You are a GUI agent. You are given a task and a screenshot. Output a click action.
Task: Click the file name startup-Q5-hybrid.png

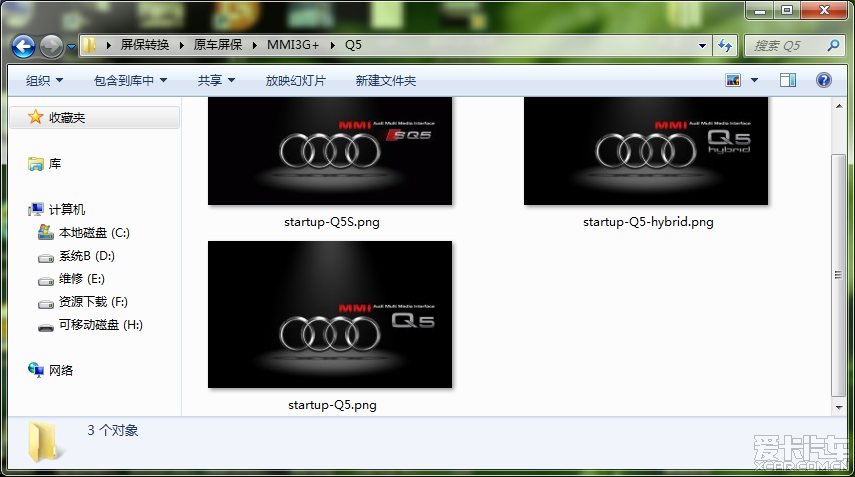pyautogui.click(x=648, y=222)
